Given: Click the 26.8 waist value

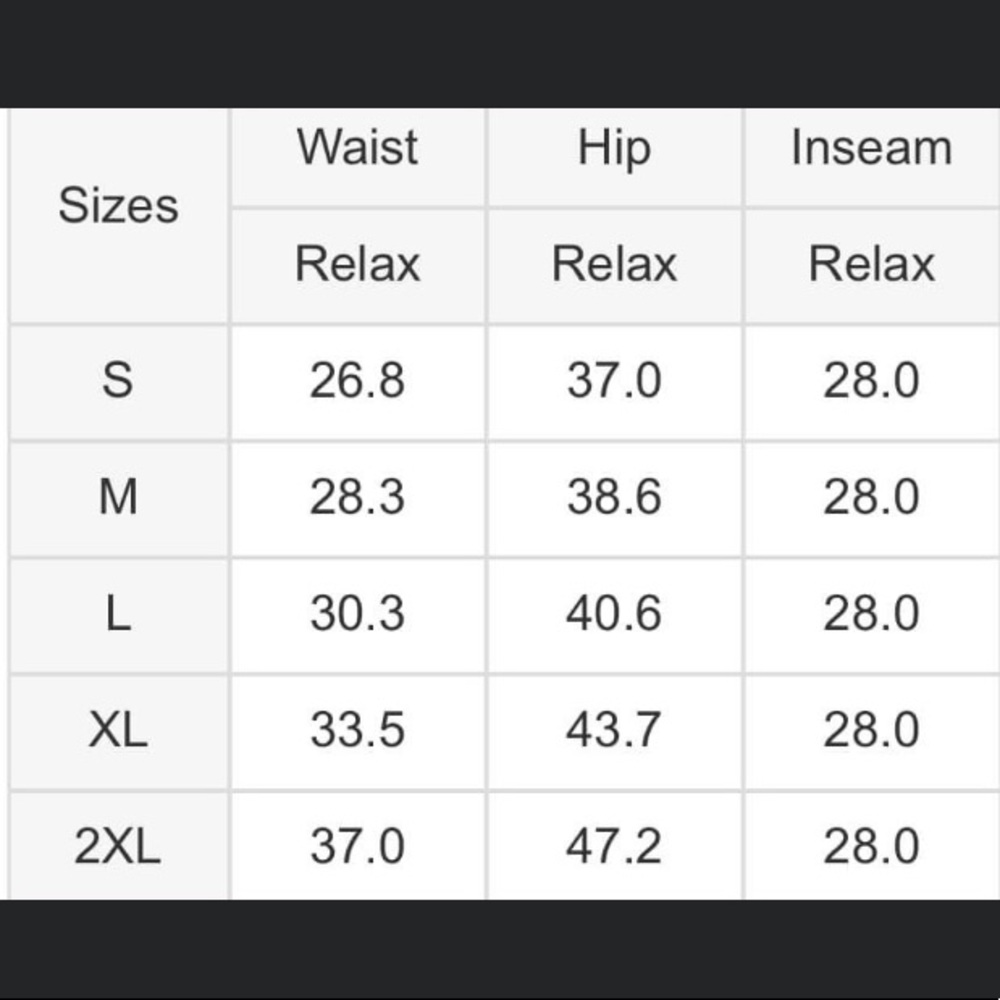Looking at the screenshot, I should tap(357, 381).
